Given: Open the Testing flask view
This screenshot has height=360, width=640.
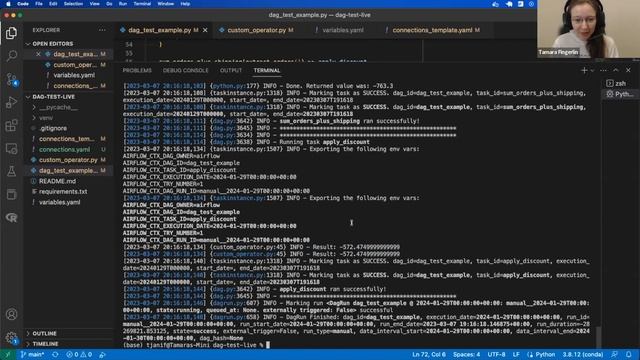Looking at the screenshot, I should (11, 171).
